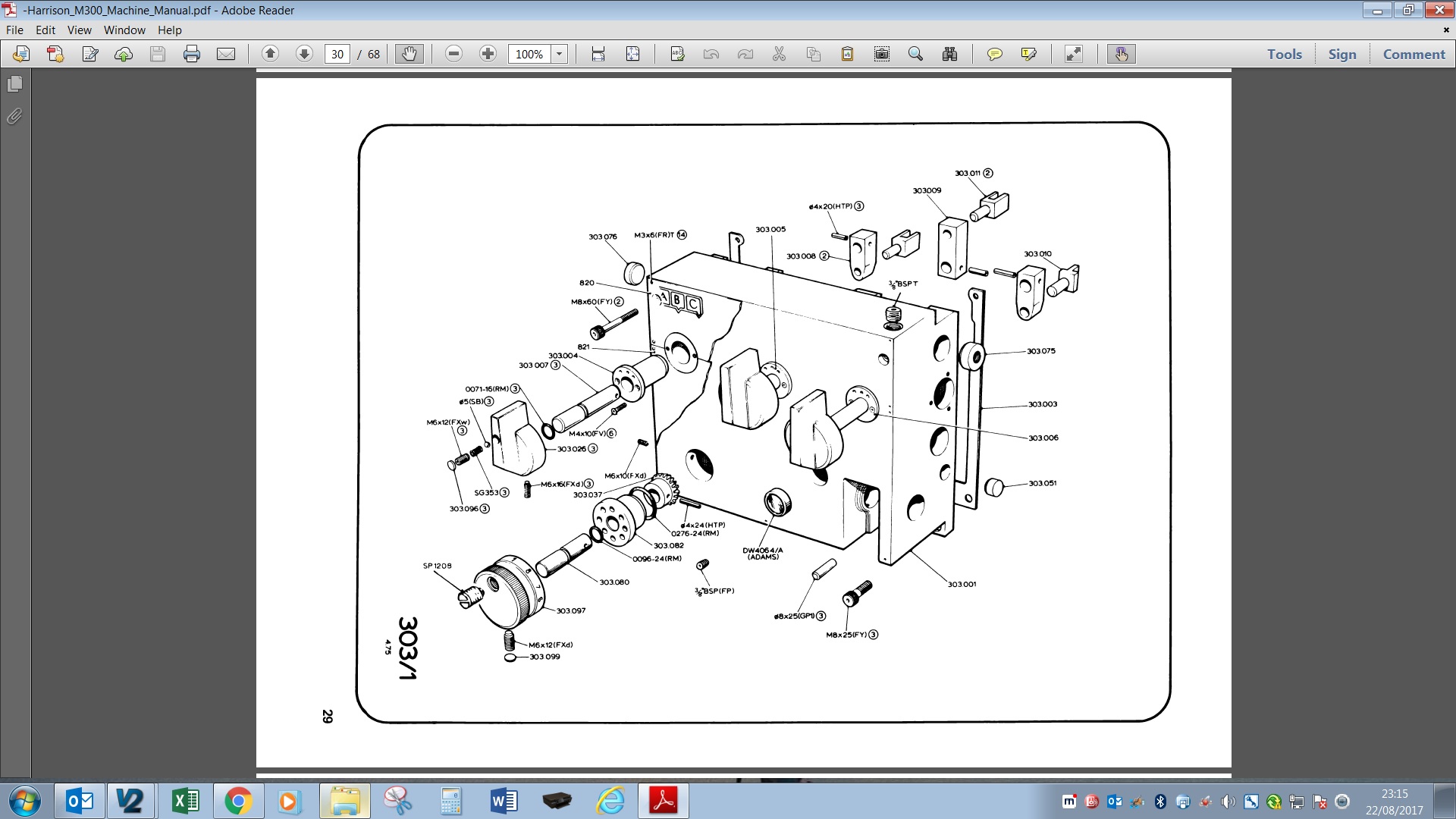Image resolution: width=1456 pixels, height=819 pixels.
Task: Toggle full screen read mode icon
Action: (1073, 54)
